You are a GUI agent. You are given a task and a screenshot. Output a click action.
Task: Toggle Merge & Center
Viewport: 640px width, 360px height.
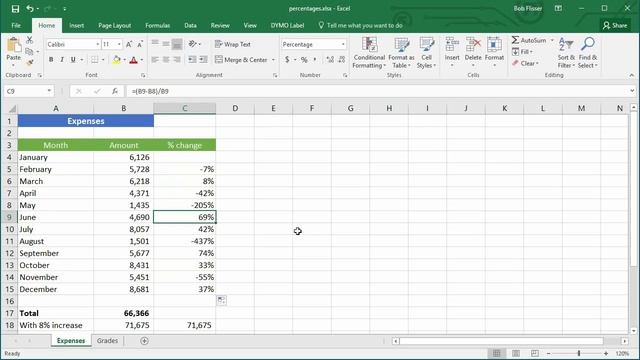[x=241, y=60]
